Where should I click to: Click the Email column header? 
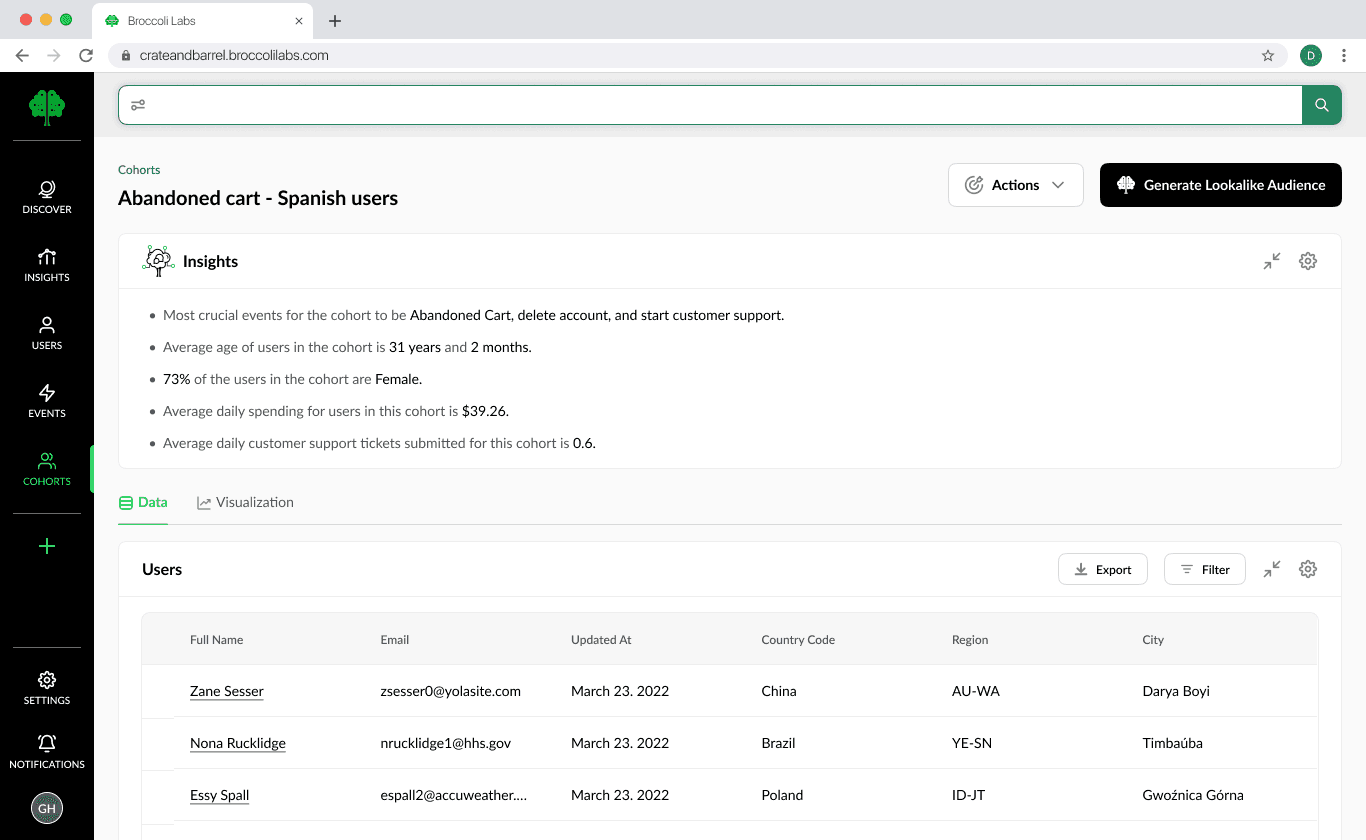[395, 640]
